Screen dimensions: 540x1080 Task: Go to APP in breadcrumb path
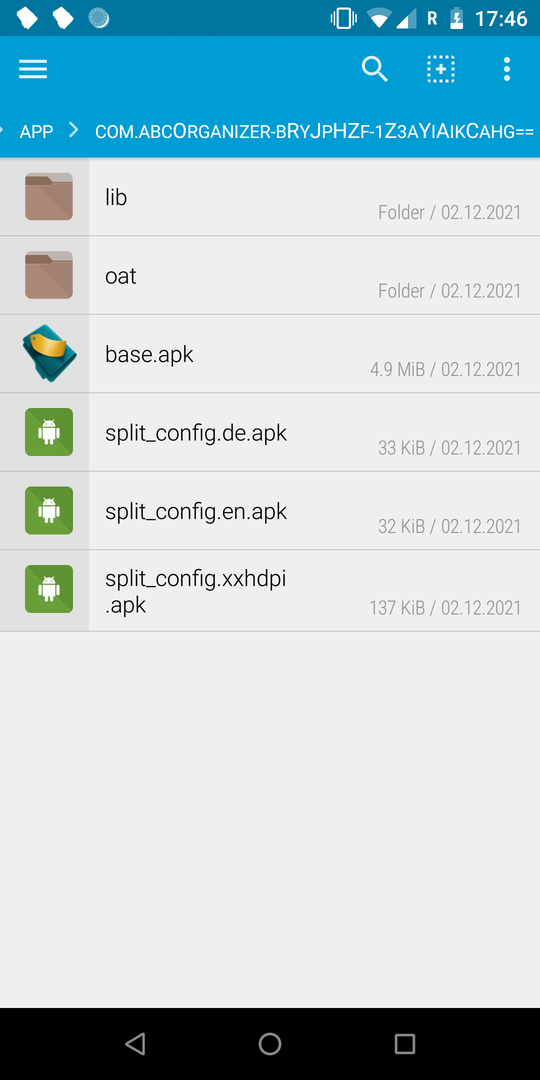[x=37, y=132]
